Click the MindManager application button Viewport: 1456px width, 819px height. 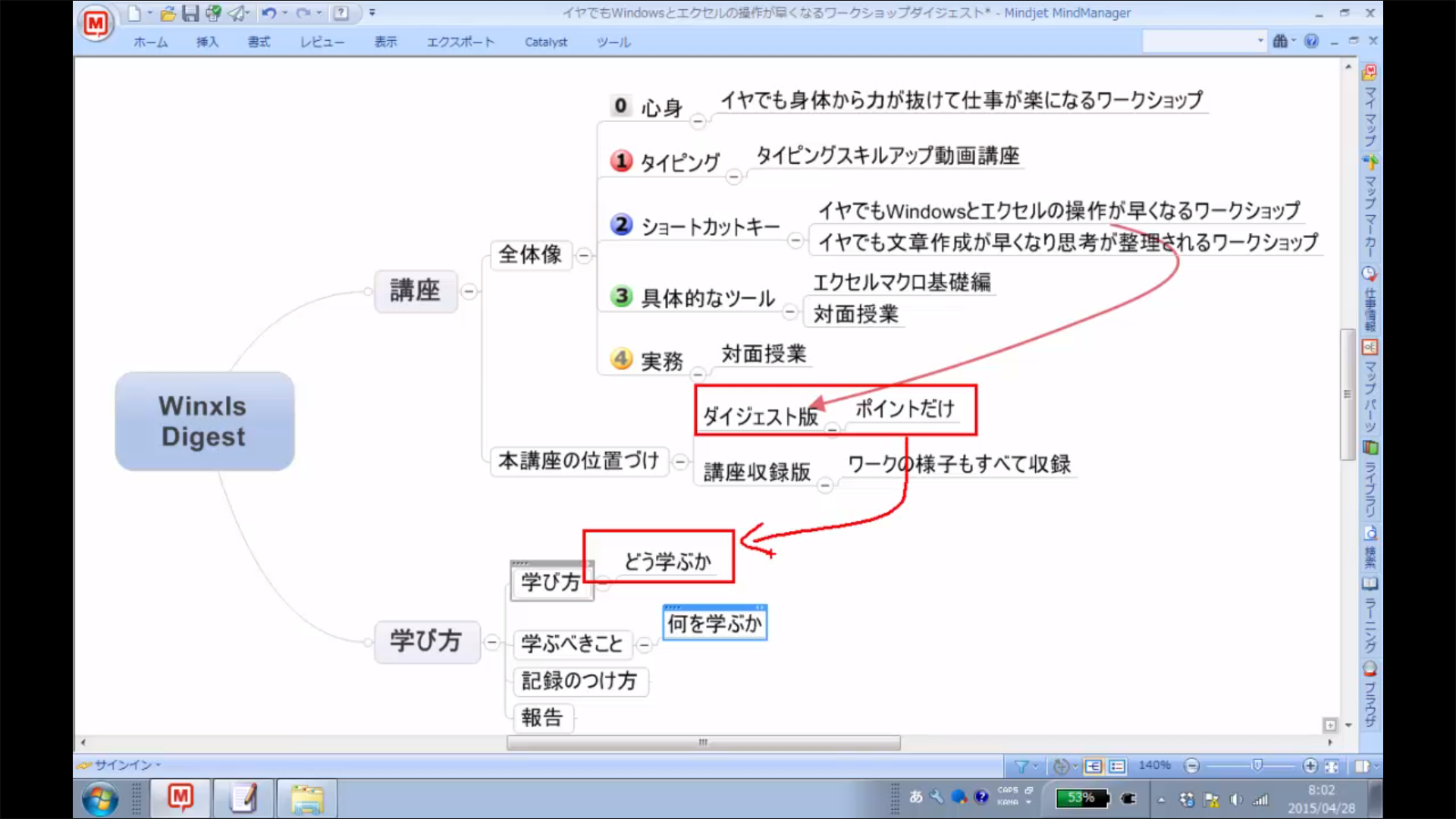96,24
